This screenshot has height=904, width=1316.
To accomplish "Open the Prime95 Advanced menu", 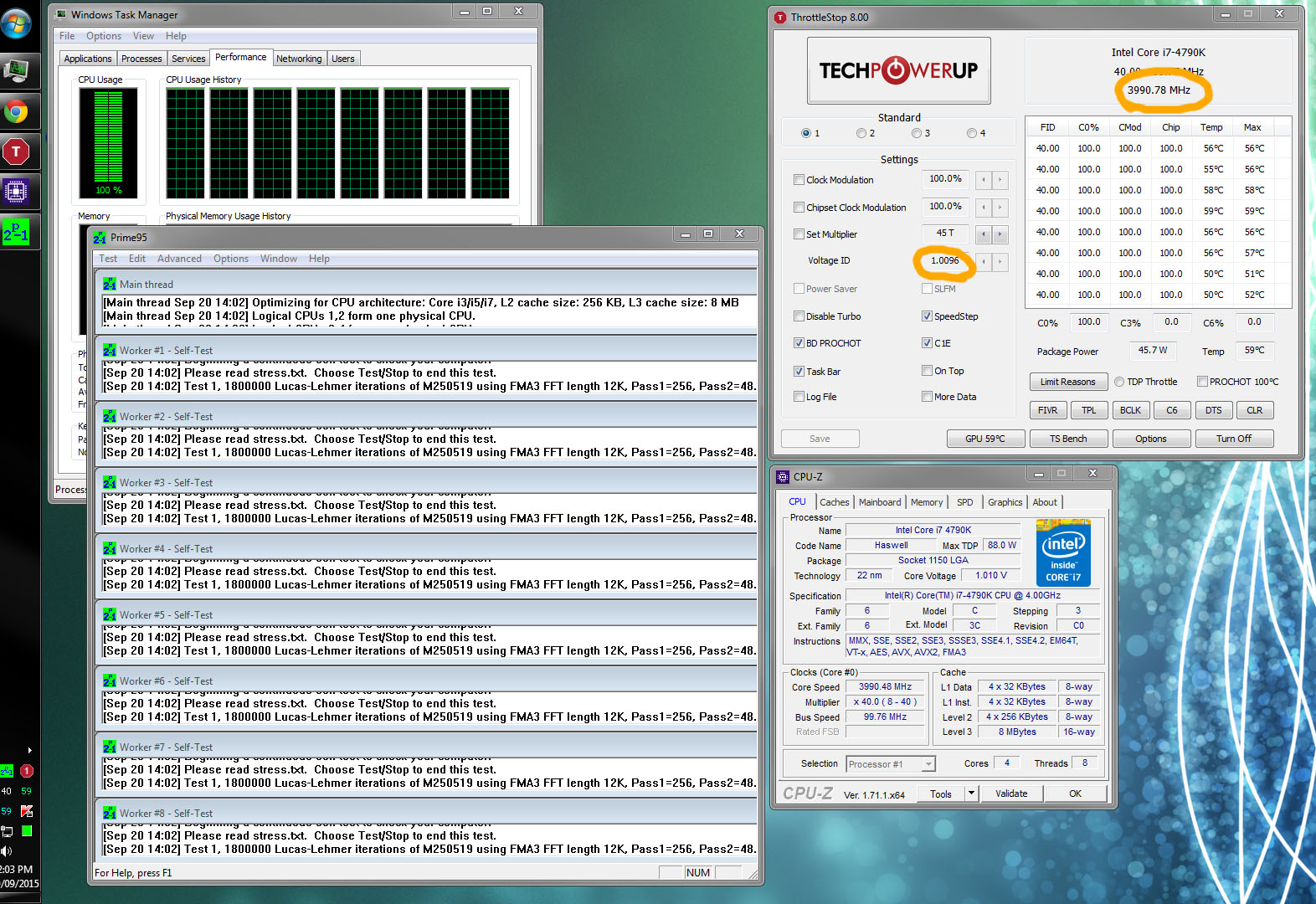I will click(x=179, y=259).
